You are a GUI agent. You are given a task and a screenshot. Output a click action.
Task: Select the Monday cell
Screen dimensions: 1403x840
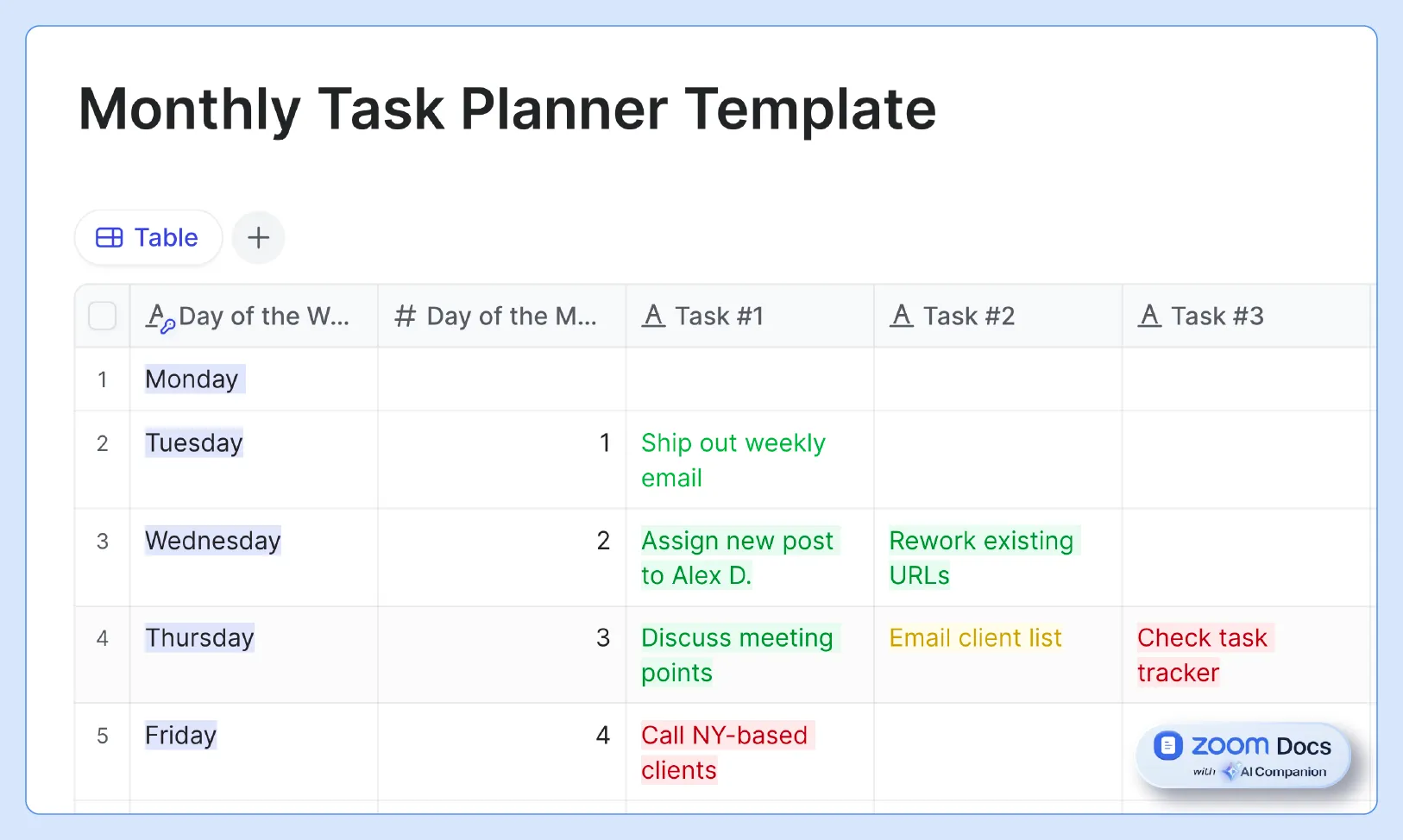(192, 379)
